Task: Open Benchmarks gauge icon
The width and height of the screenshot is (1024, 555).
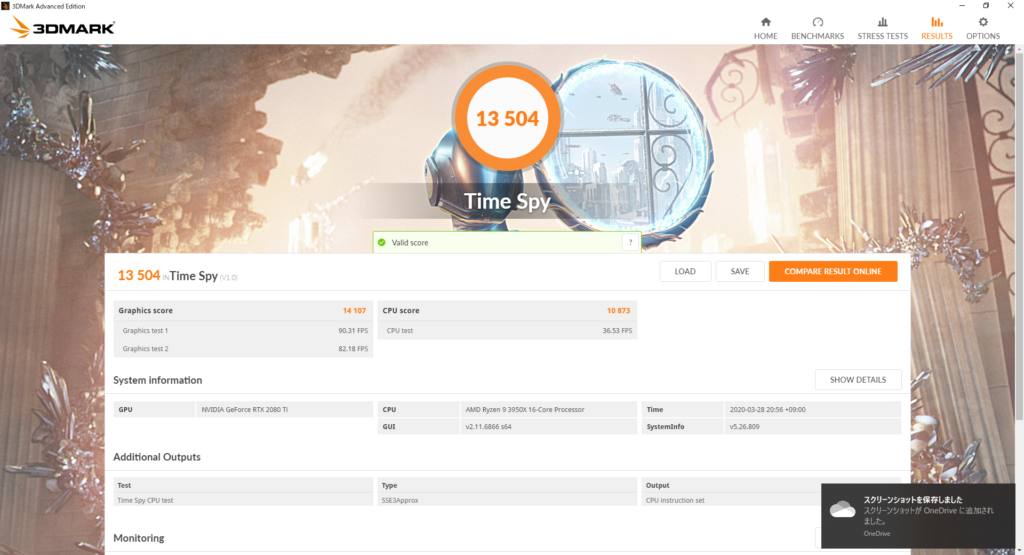Action: coord(818,22)
